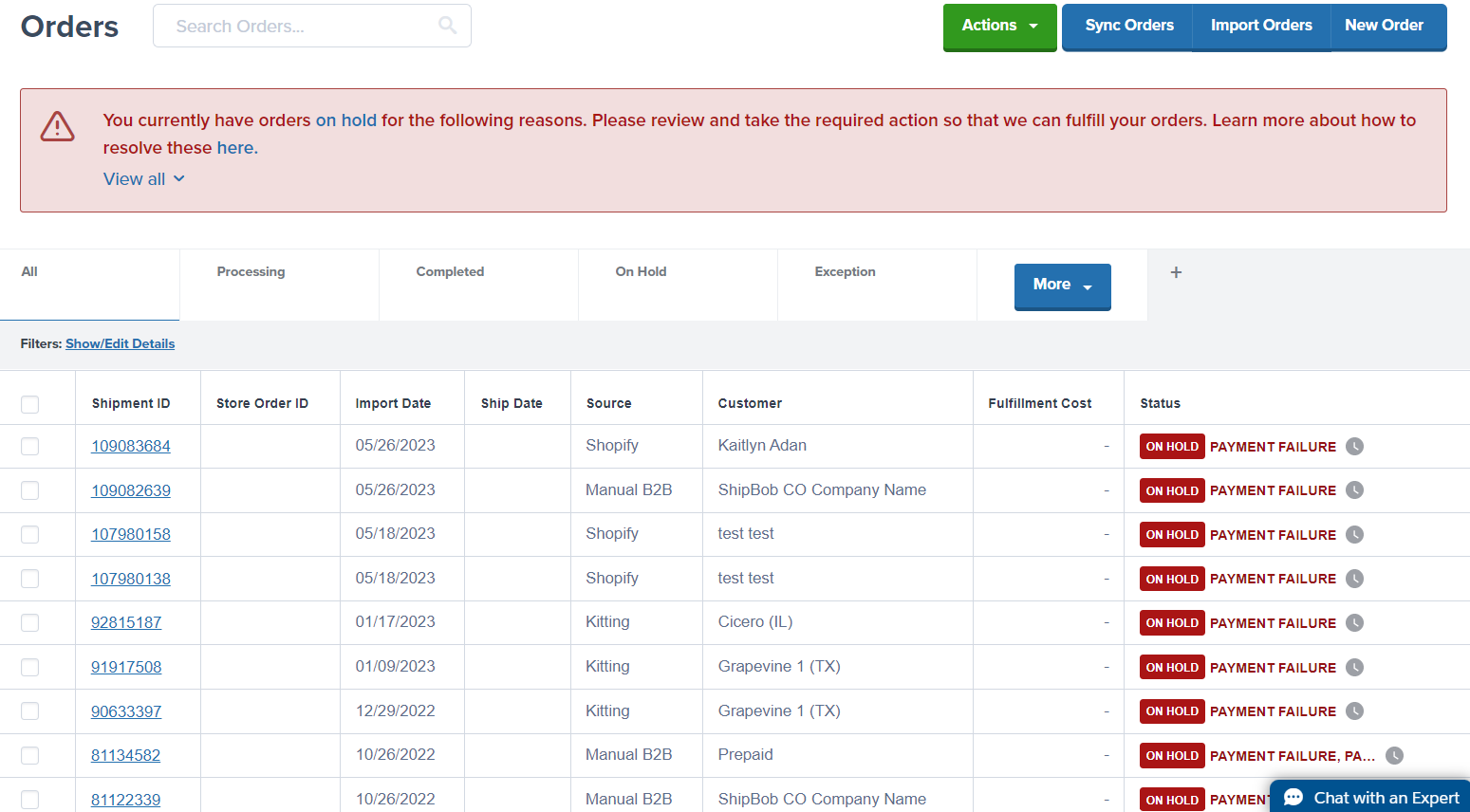Open the on hold link in alert
The width and height of the screenshot is (1470, 812).
346,120
